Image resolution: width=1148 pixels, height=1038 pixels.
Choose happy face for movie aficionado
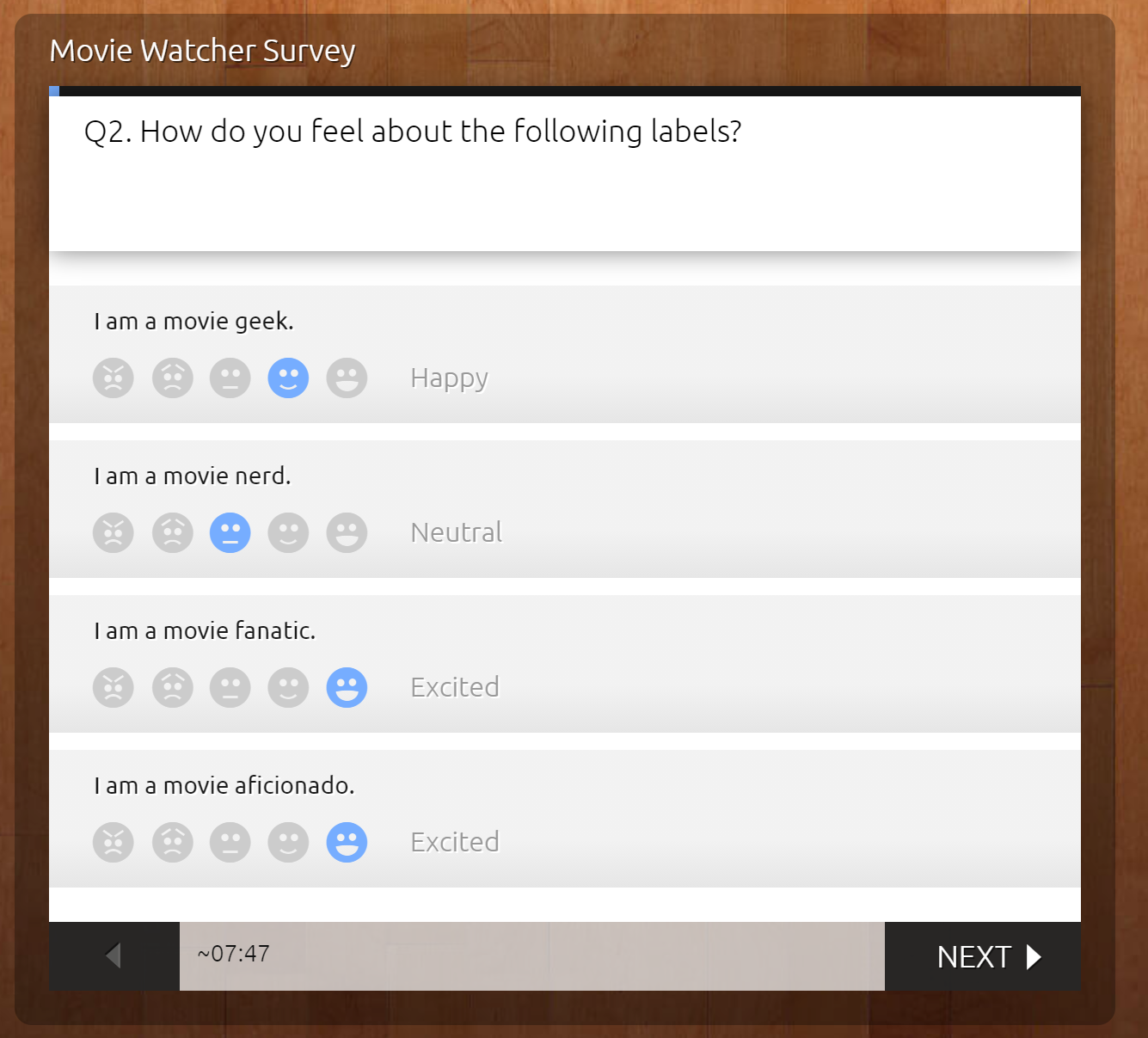[288, 843]
